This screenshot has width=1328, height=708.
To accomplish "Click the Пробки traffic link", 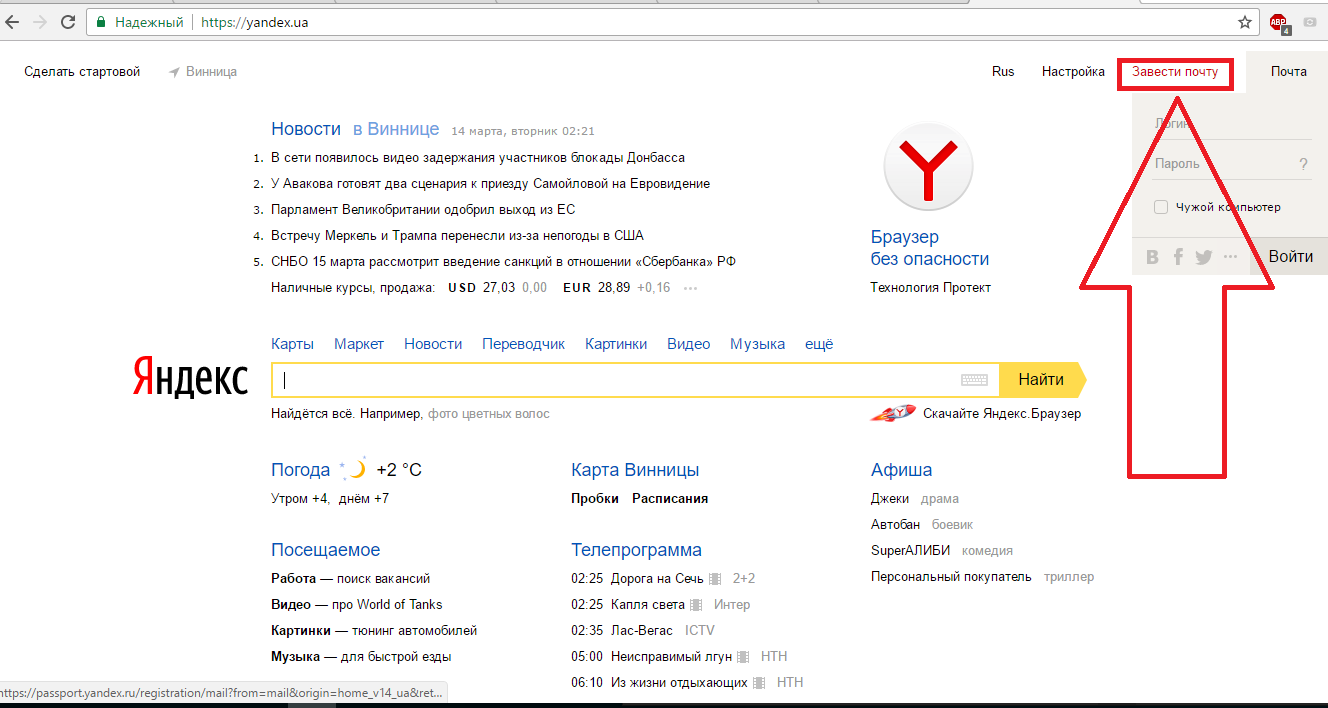I will [595, 499].
